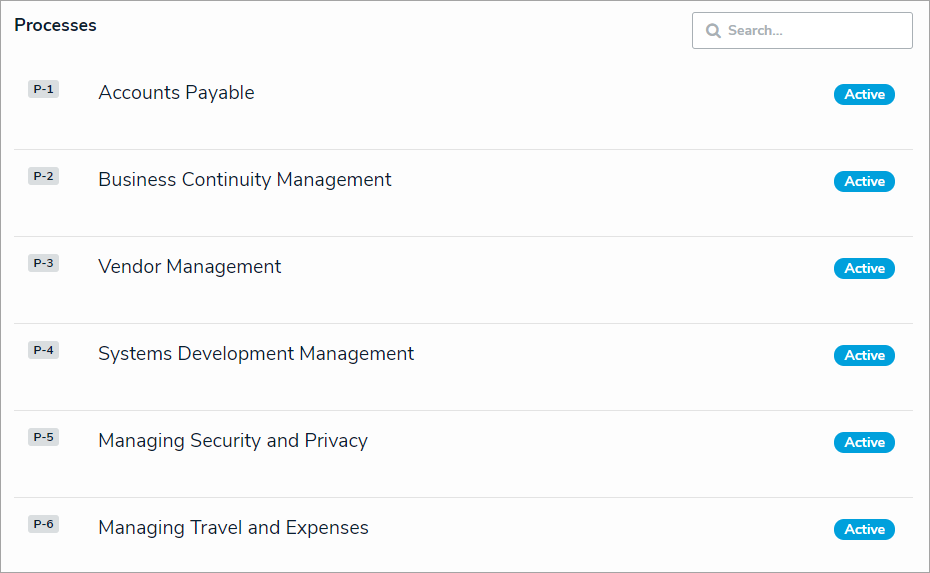Click Active status on Accounts Payable
This screenshot has width=930, height=573.
point(864,95)
